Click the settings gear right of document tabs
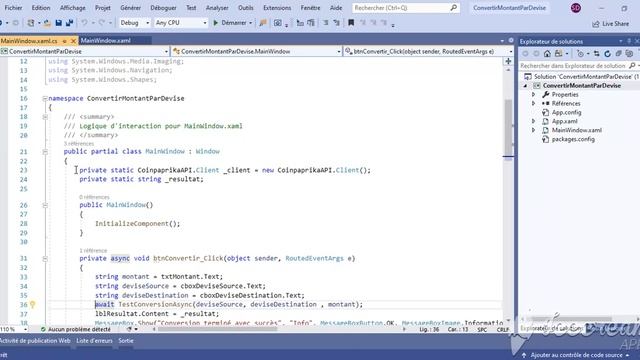The width and height of the screenshot is (640, 360). point(511,40)
